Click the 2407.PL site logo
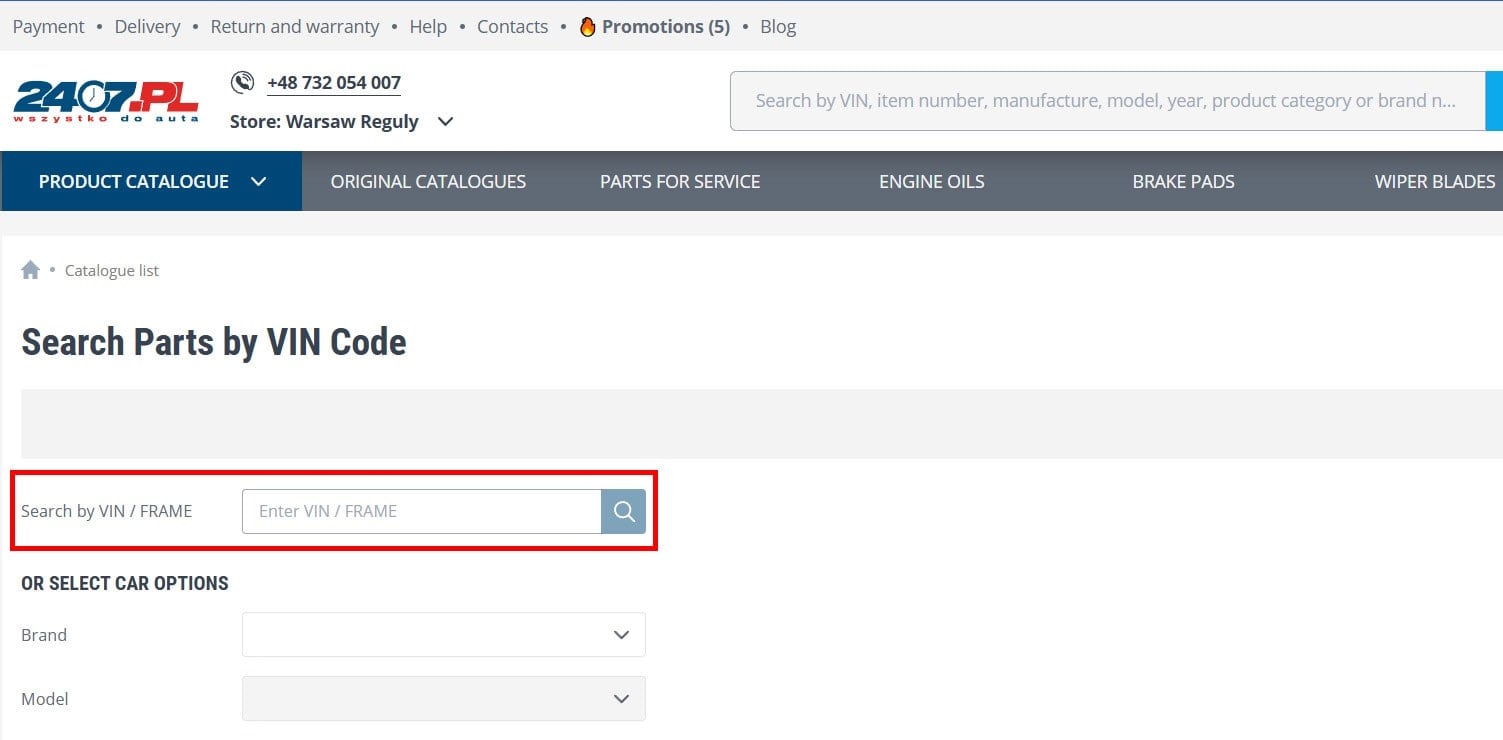Image resolution: width=1503 pixels, height=740 pixels. click(x=106, y=101)
